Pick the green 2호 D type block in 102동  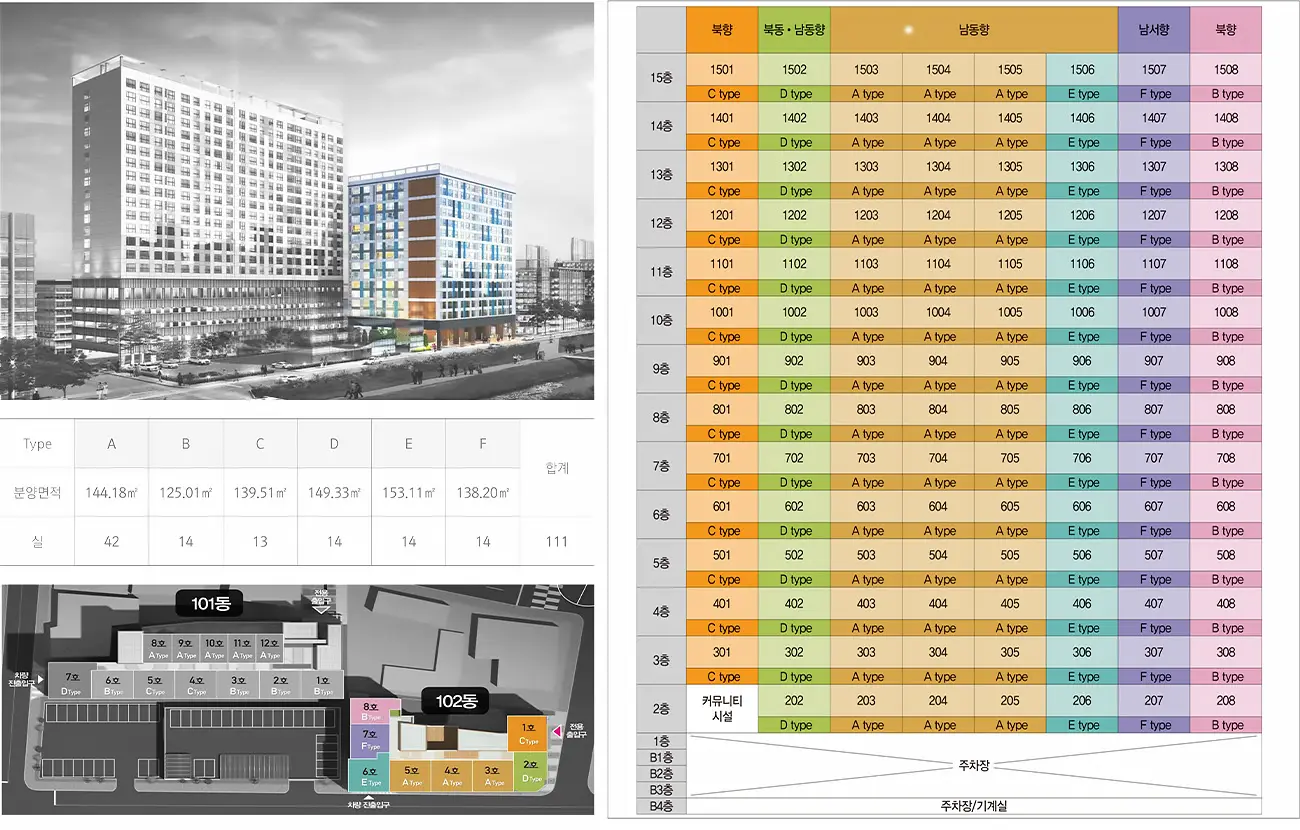[x=530, y=771]
